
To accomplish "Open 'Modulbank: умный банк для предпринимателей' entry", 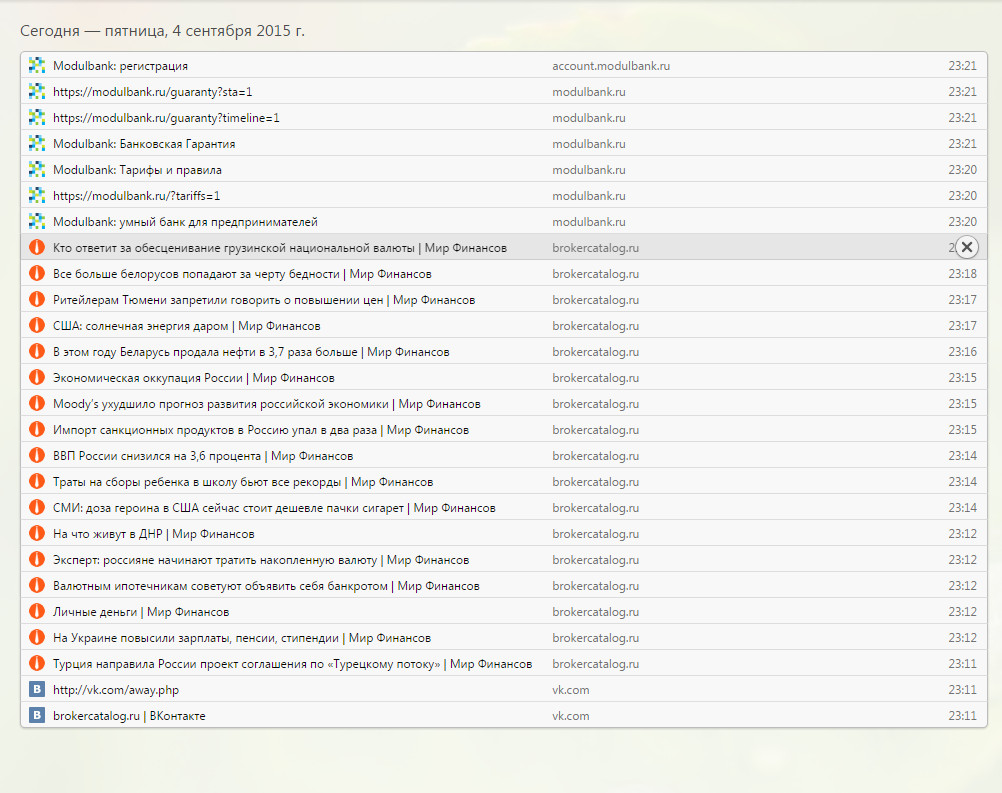I will click(185, 222).
